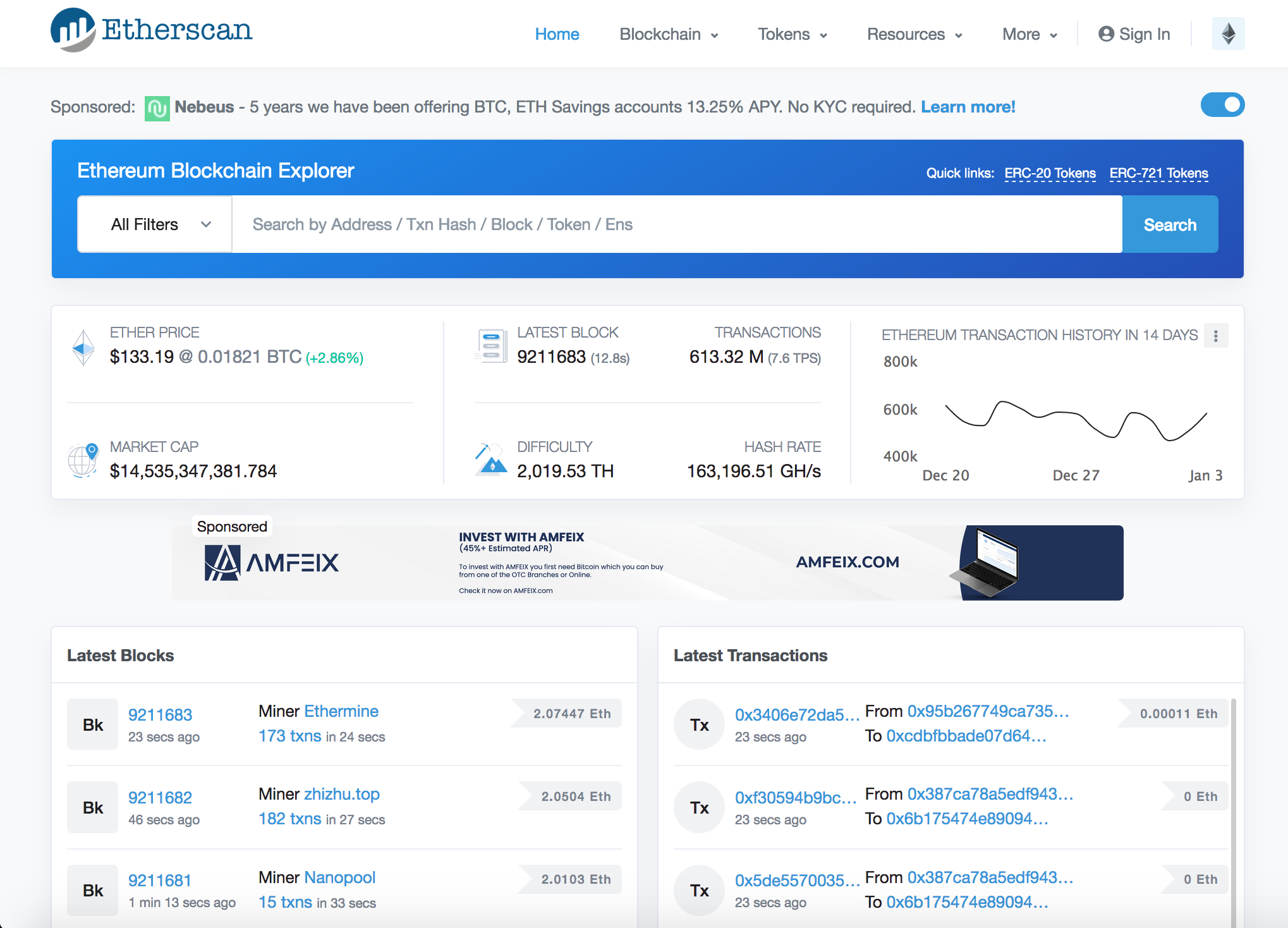The height and width of the screenshot is (928, 1288).
Task: Expand the Tokens dropdown menu
Action: coord(792,34)
